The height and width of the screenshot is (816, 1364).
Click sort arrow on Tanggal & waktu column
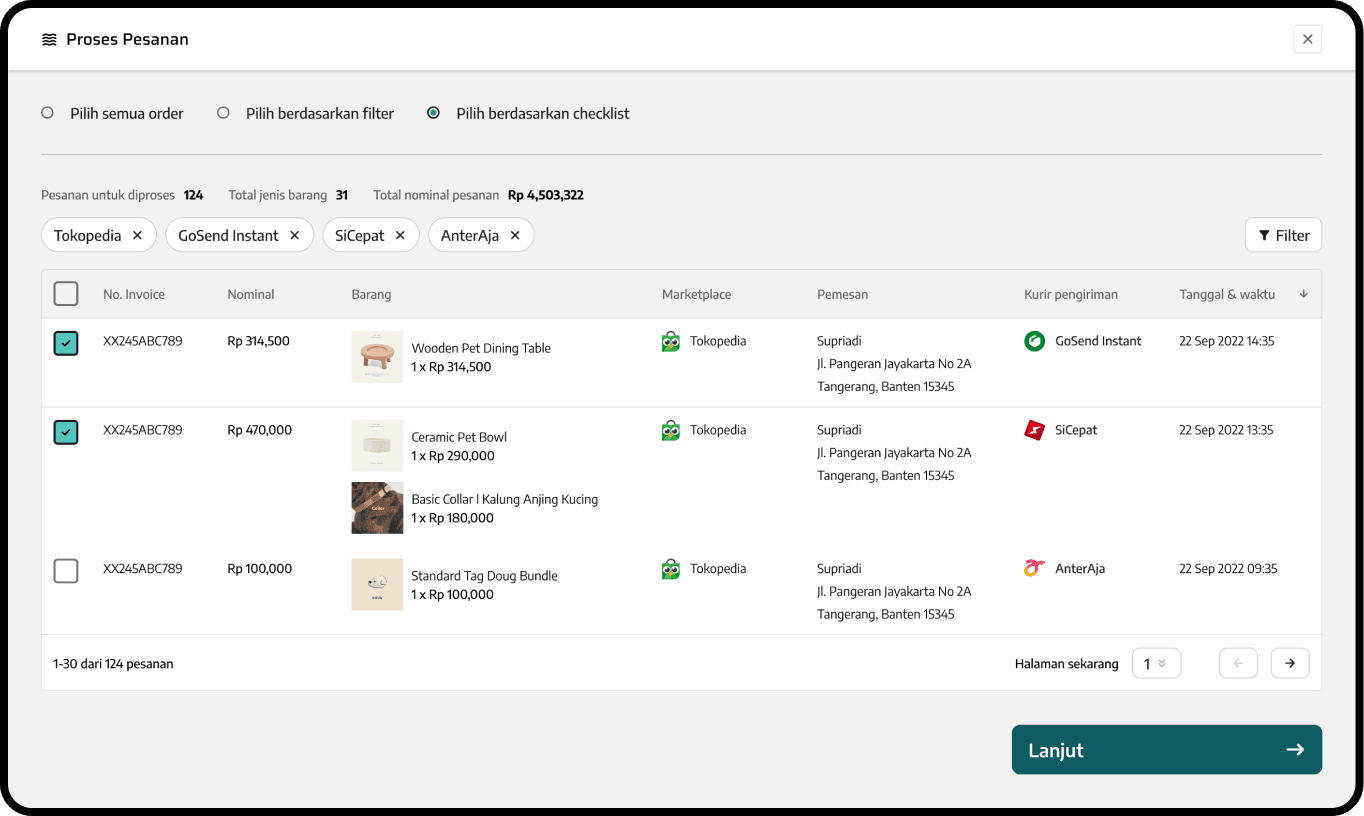(x=1303, y=294)
